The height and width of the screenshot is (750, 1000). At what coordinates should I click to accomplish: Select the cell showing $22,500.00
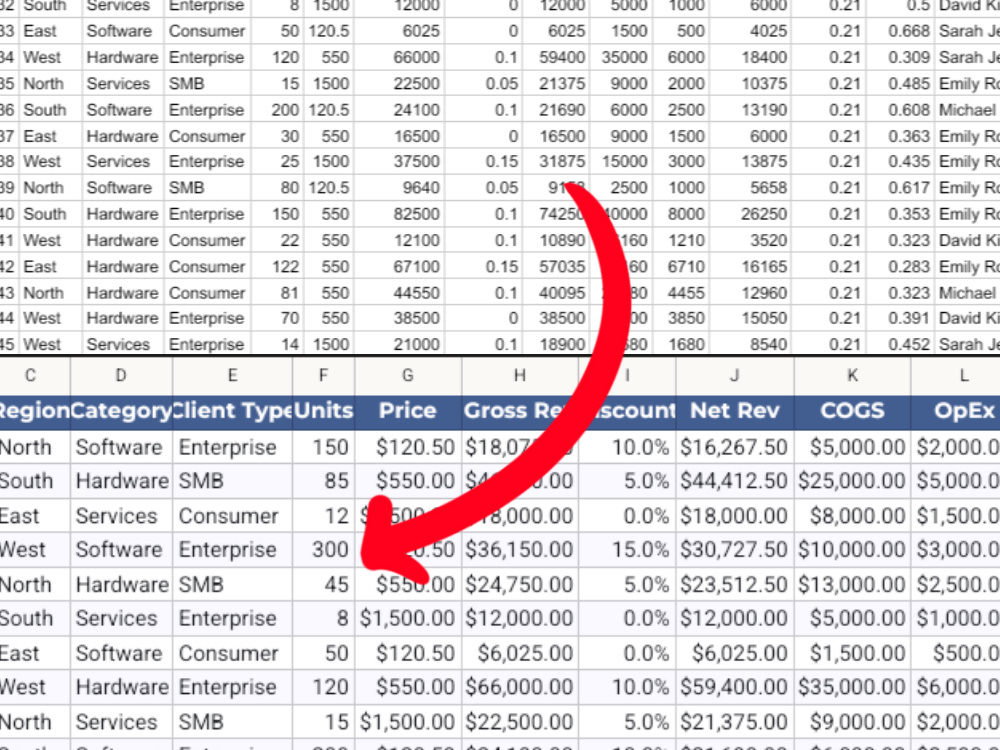520,722
